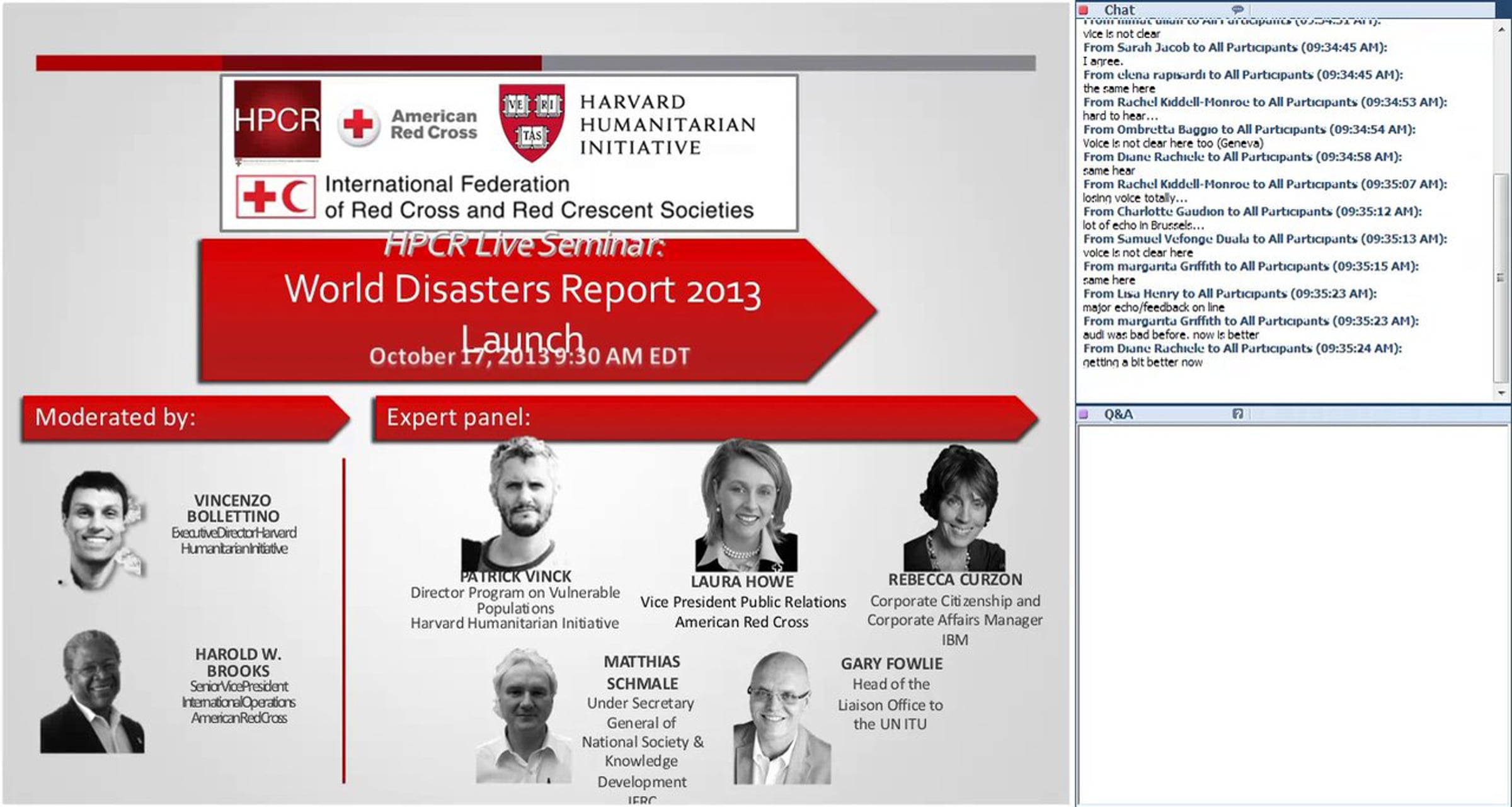This screenshot has height=807, width=1512.
Task: Click the speech bubble icon in Chat header
Action: (x=1237, y=9)
